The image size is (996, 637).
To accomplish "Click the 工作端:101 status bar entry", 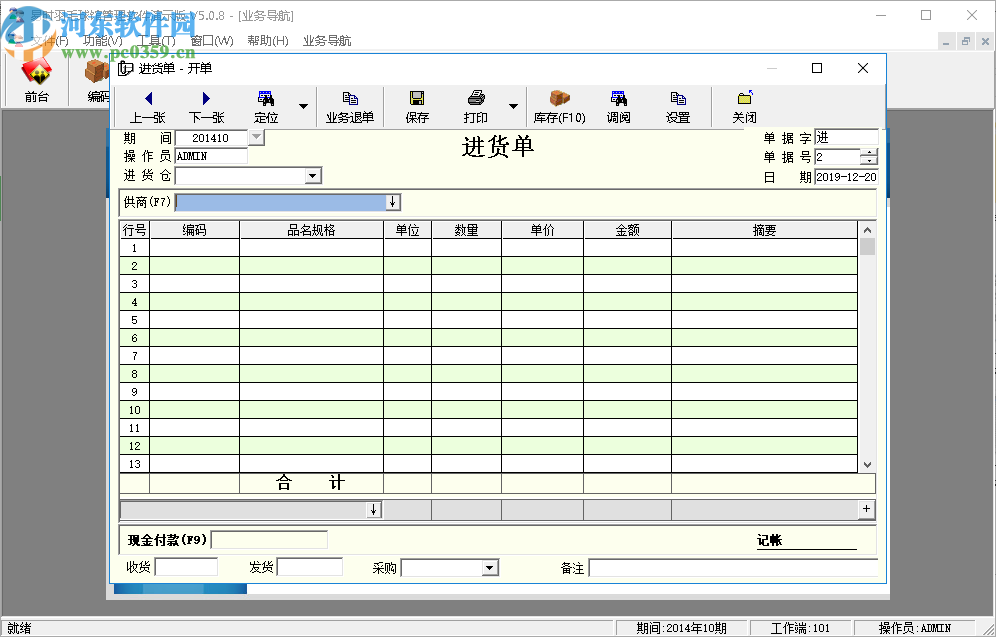I will 800,628.
